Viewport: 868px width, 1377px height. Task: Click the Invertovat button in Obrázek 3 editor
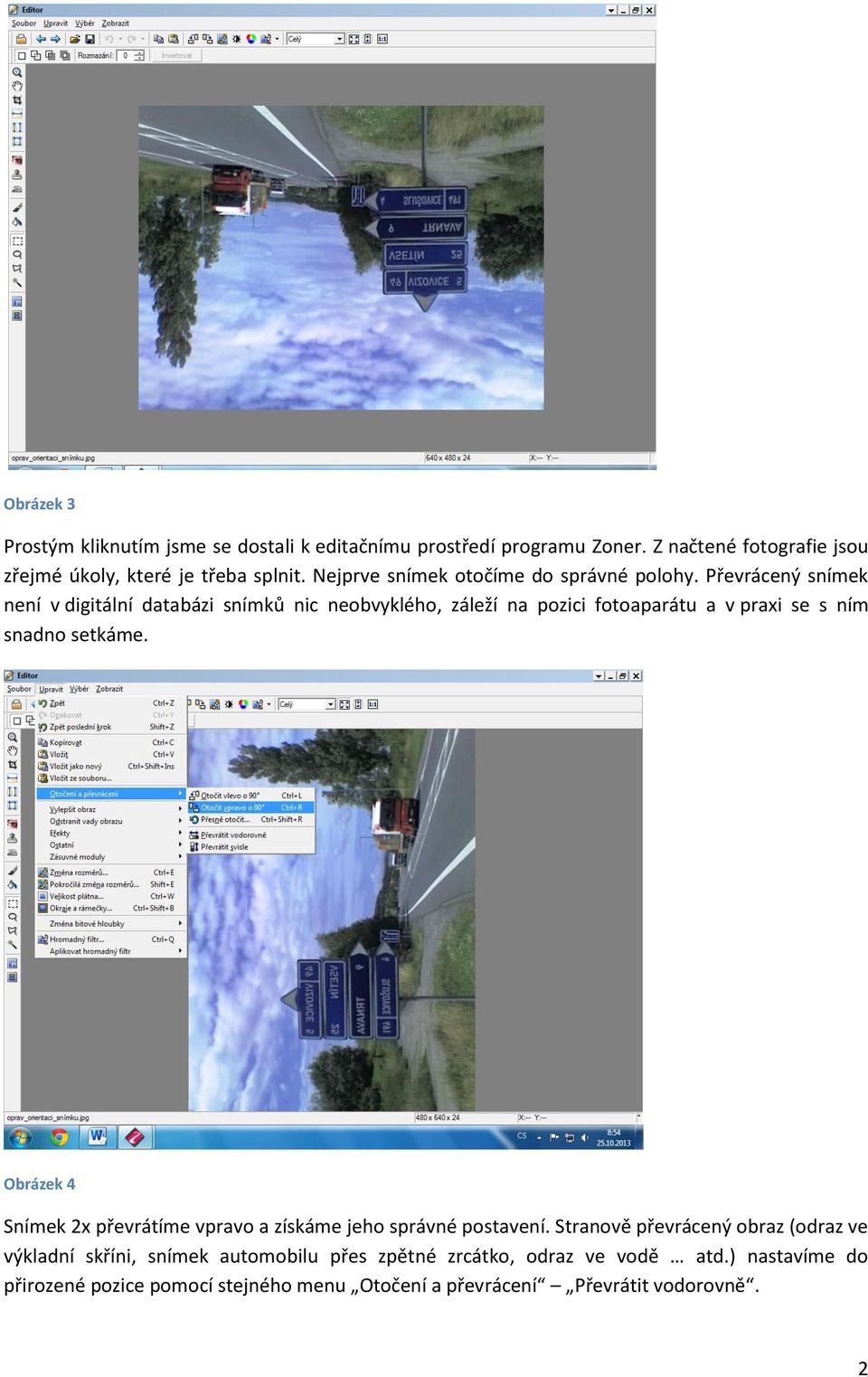coord(177,55)
